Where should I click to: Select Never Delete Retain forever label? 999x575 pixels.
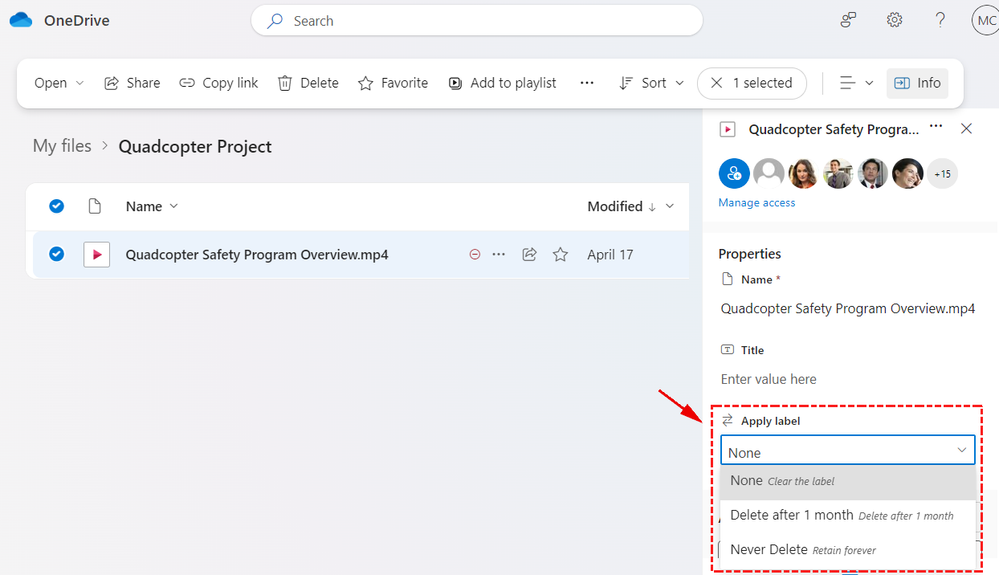(x=847, y=550)
